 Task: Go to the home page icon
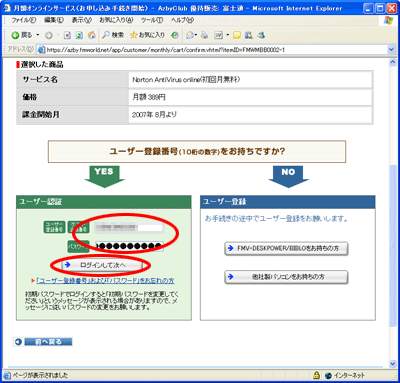pyautogui.click(x=92, y=35)
